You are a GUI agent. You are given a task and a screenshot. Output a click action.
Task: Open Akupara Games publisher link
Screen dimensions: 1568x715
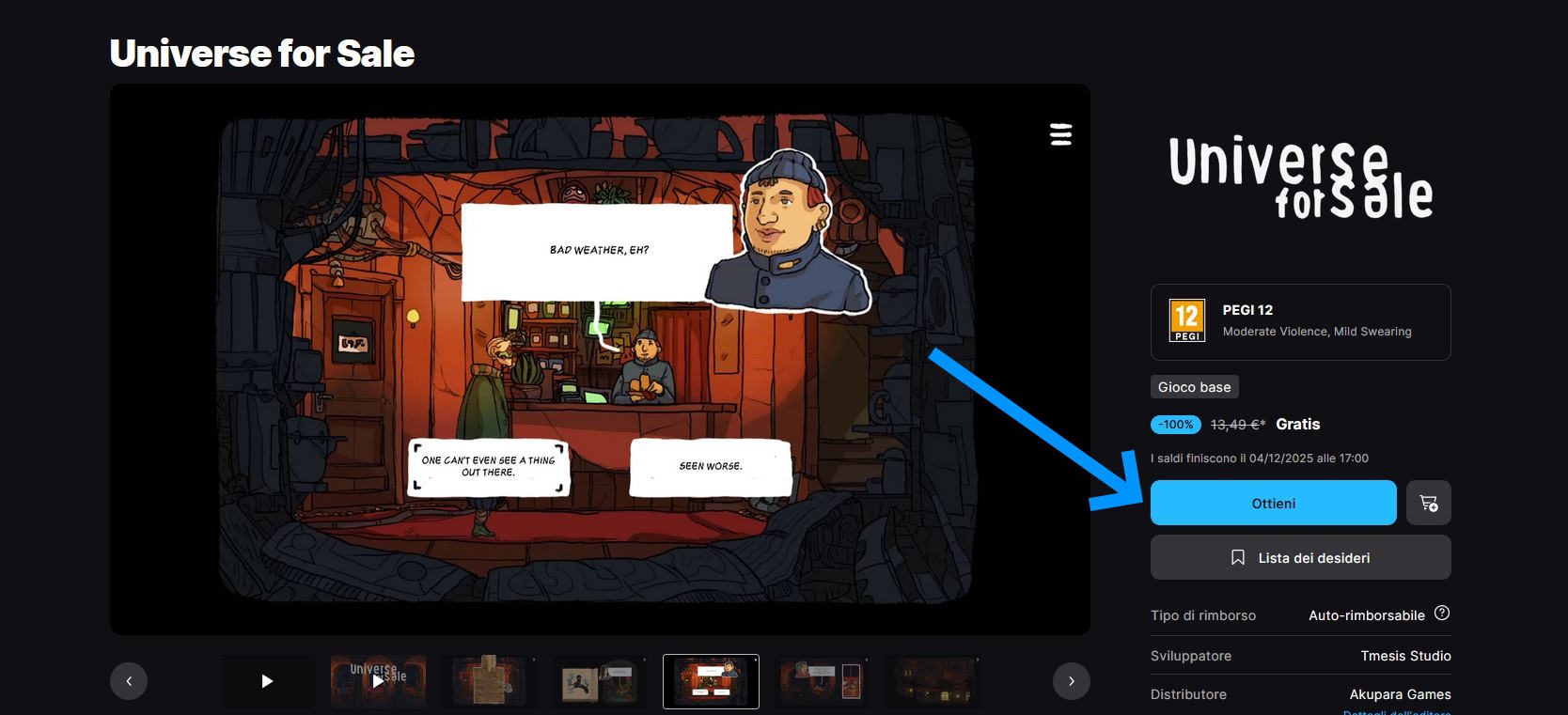tap(1400, 694)
